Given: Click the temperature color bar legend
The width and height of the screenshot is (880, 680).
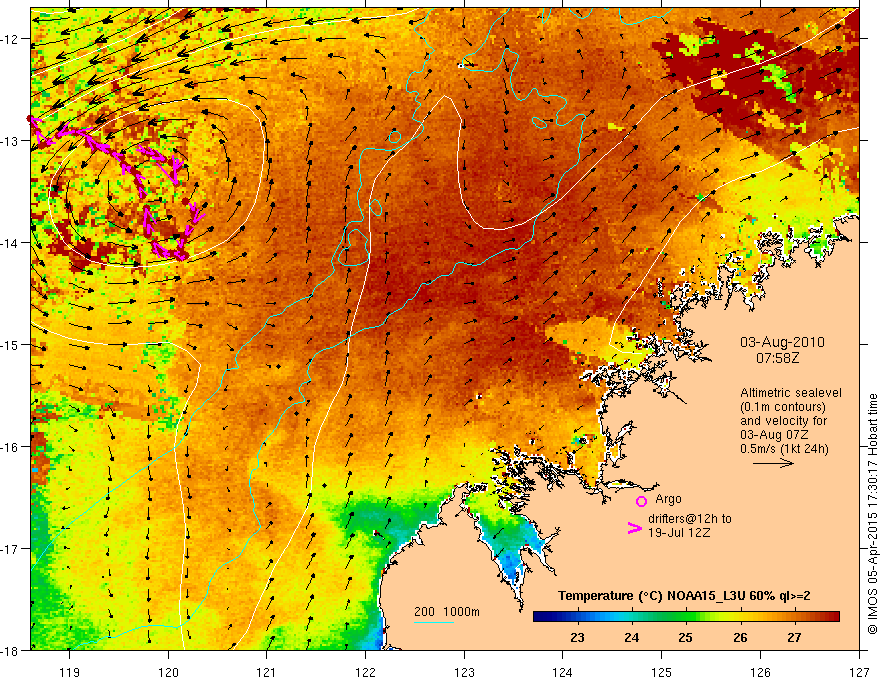Looking at the screenshot, I should point(686,617).
